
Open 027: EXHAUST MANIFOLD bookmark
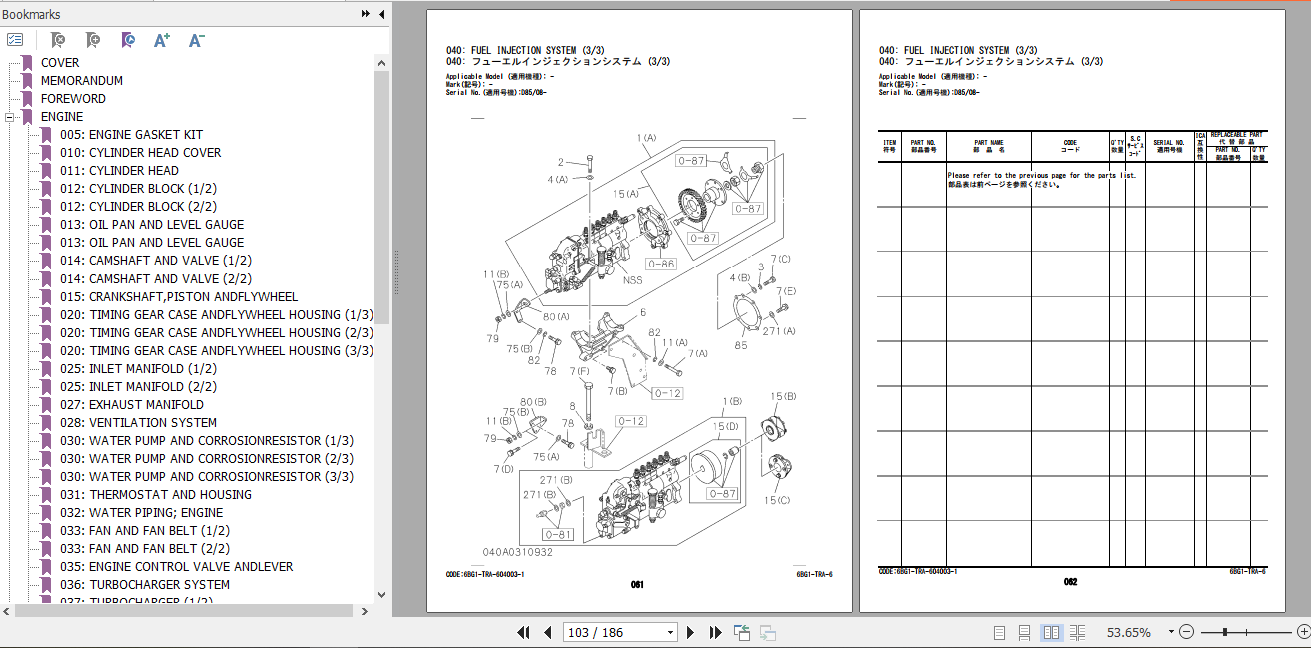pos(132,405)
